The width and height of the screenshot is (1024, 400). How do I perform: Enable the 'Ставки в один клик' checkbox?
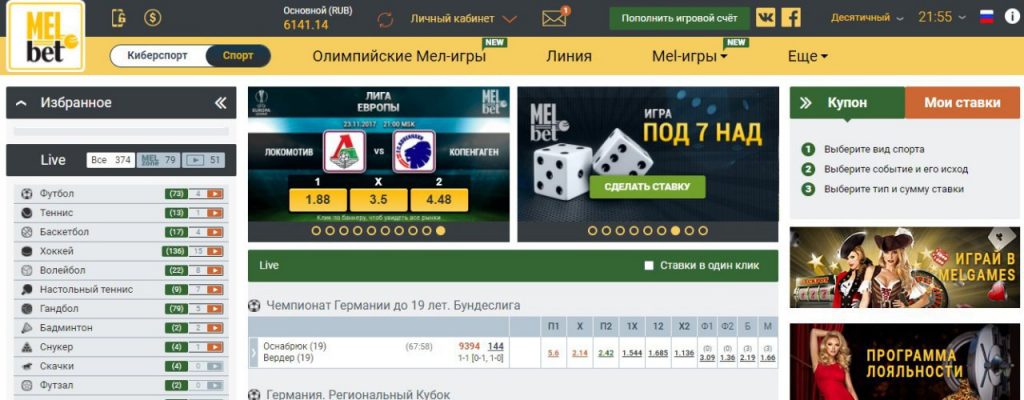648,266
